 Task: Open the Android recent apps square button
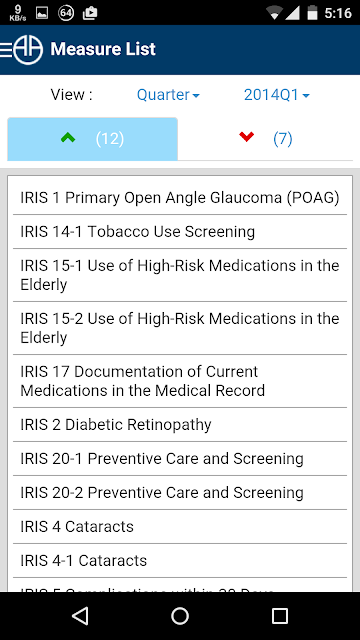coord(280,616)
